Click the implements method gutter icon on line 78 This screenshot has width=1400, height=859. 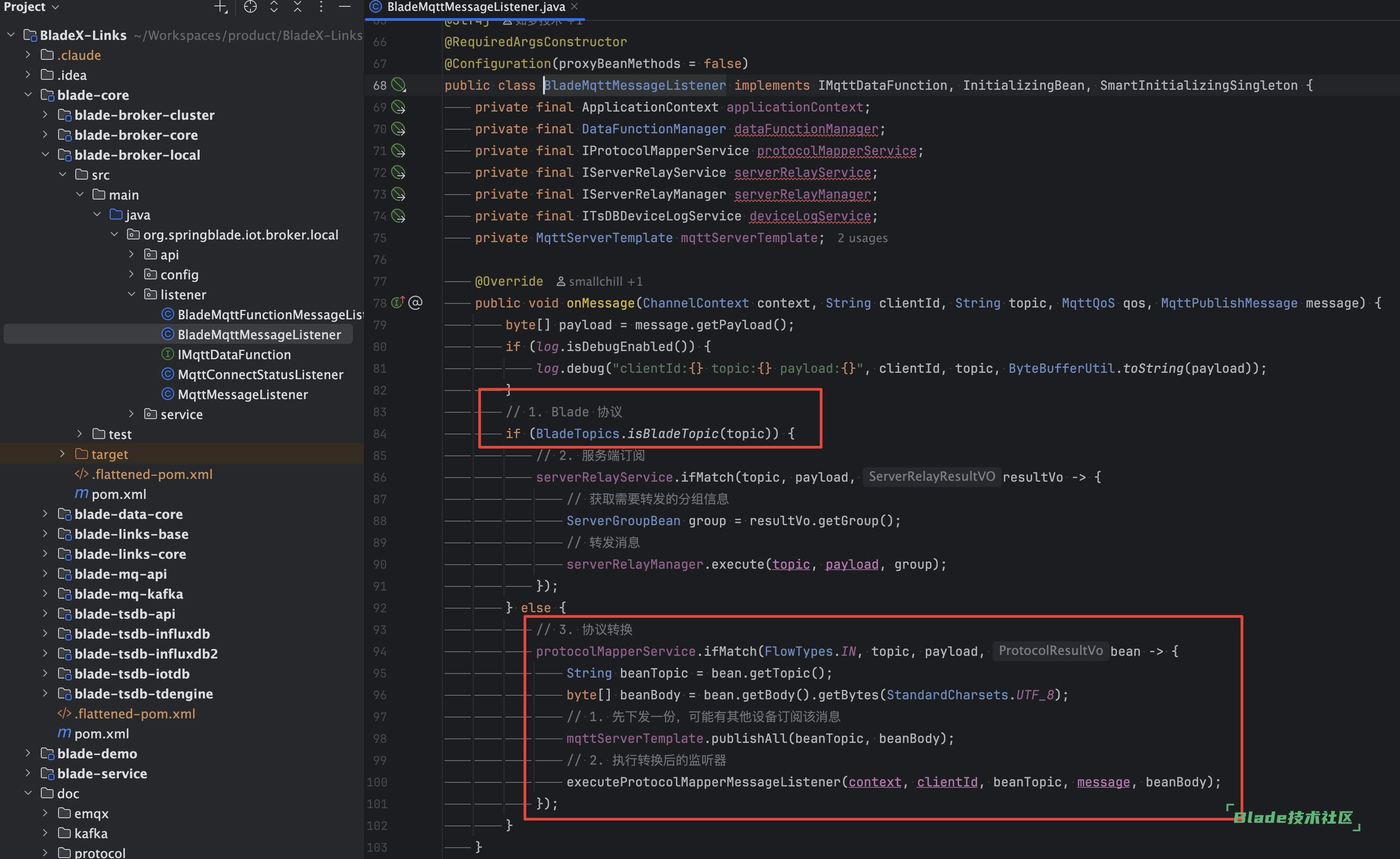coord(398,302)
